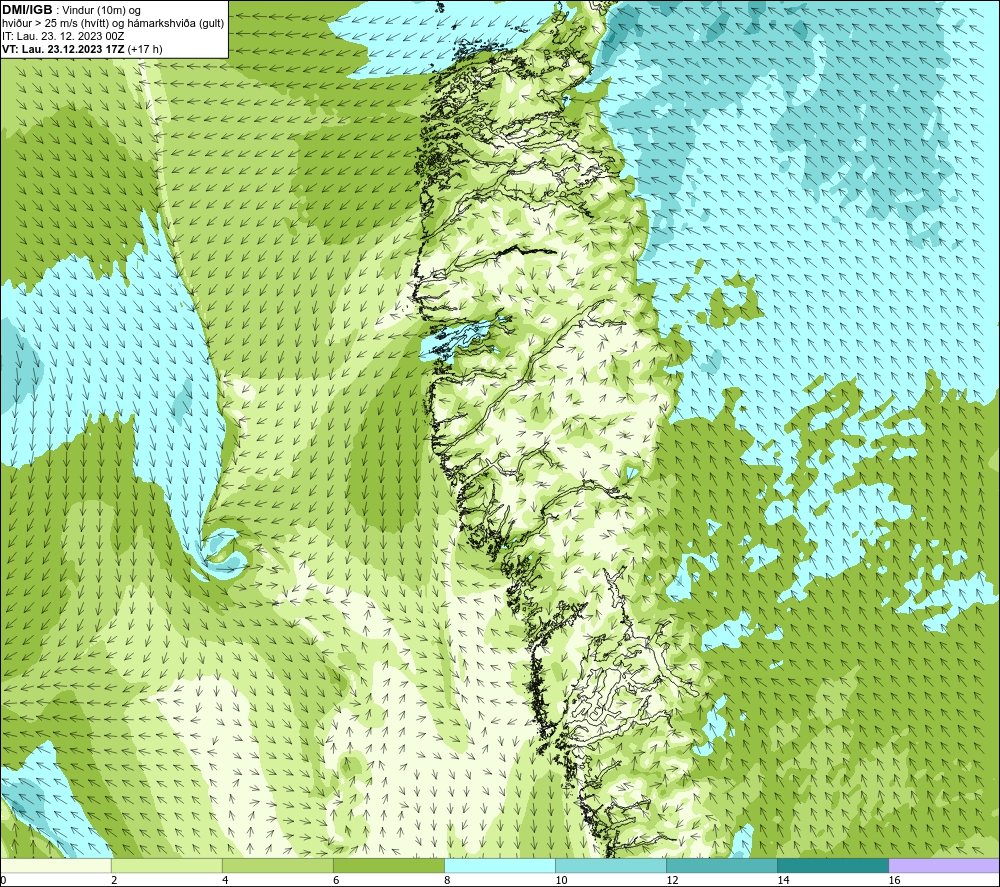Screen dimensions: 1000x887
Task: Select the 10-12 m/s turquoise swatch
Action: coord(611,865)
